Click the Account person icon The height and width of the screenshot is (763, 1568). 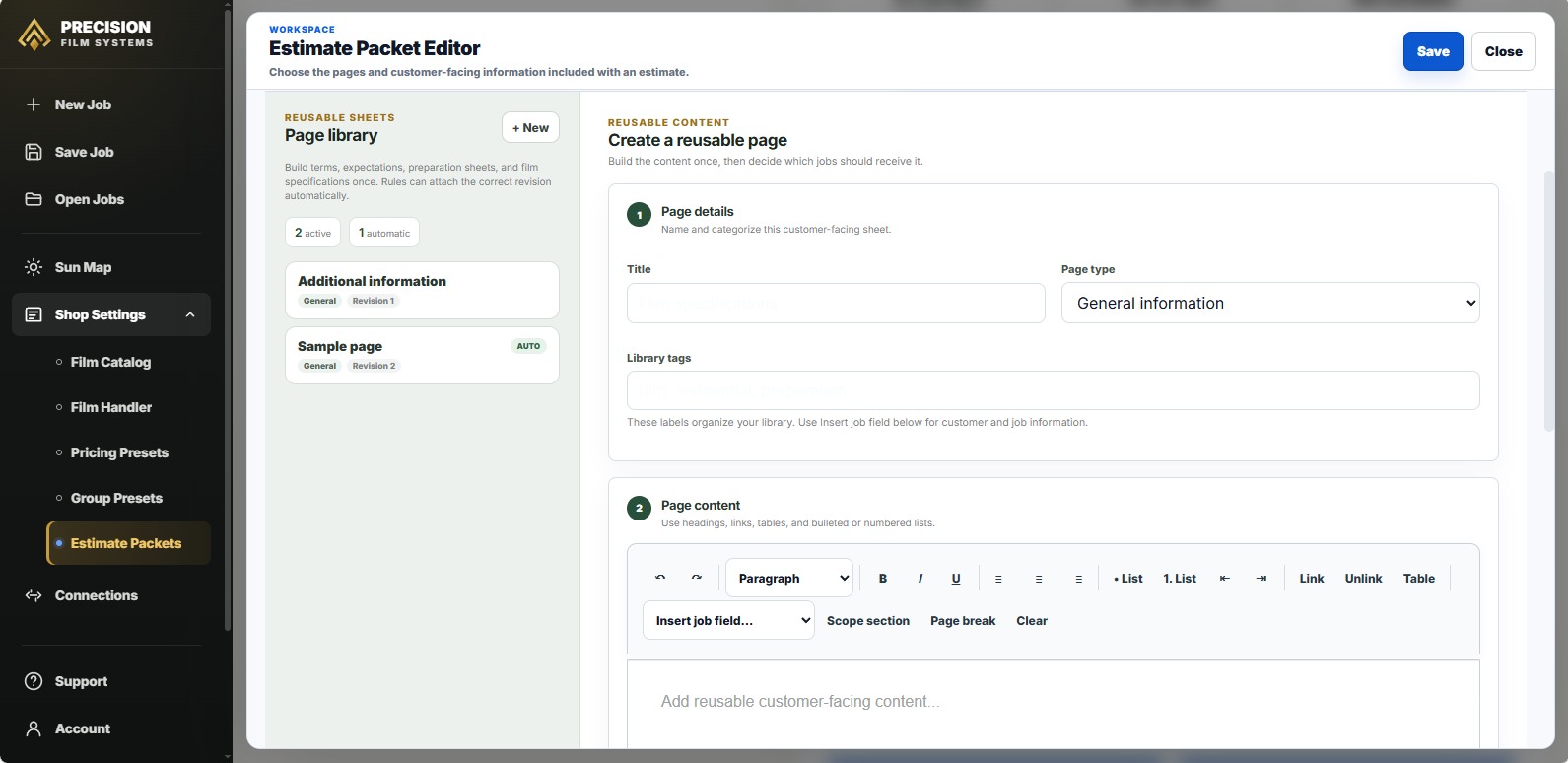(x=34, y=728)
